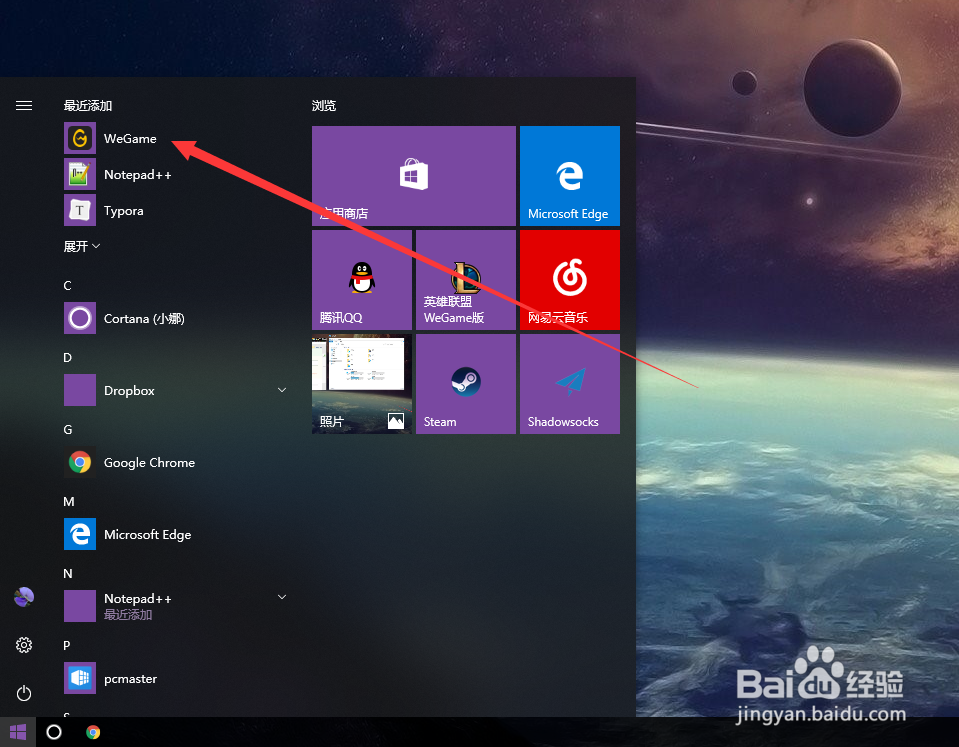This screenshot has width=959, height=747.
Task: Open Cortana circle on the taskbar
Action: (x=54, y=732)
